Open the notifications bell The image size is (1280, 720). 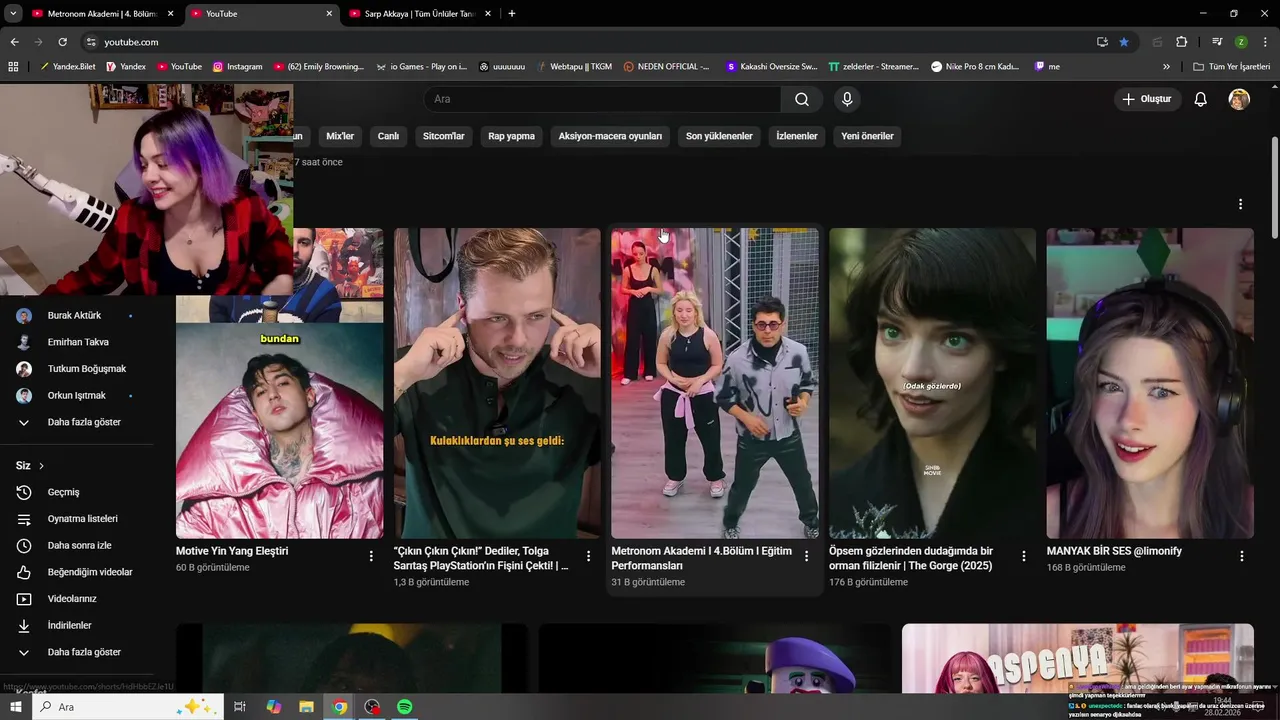1200,99
